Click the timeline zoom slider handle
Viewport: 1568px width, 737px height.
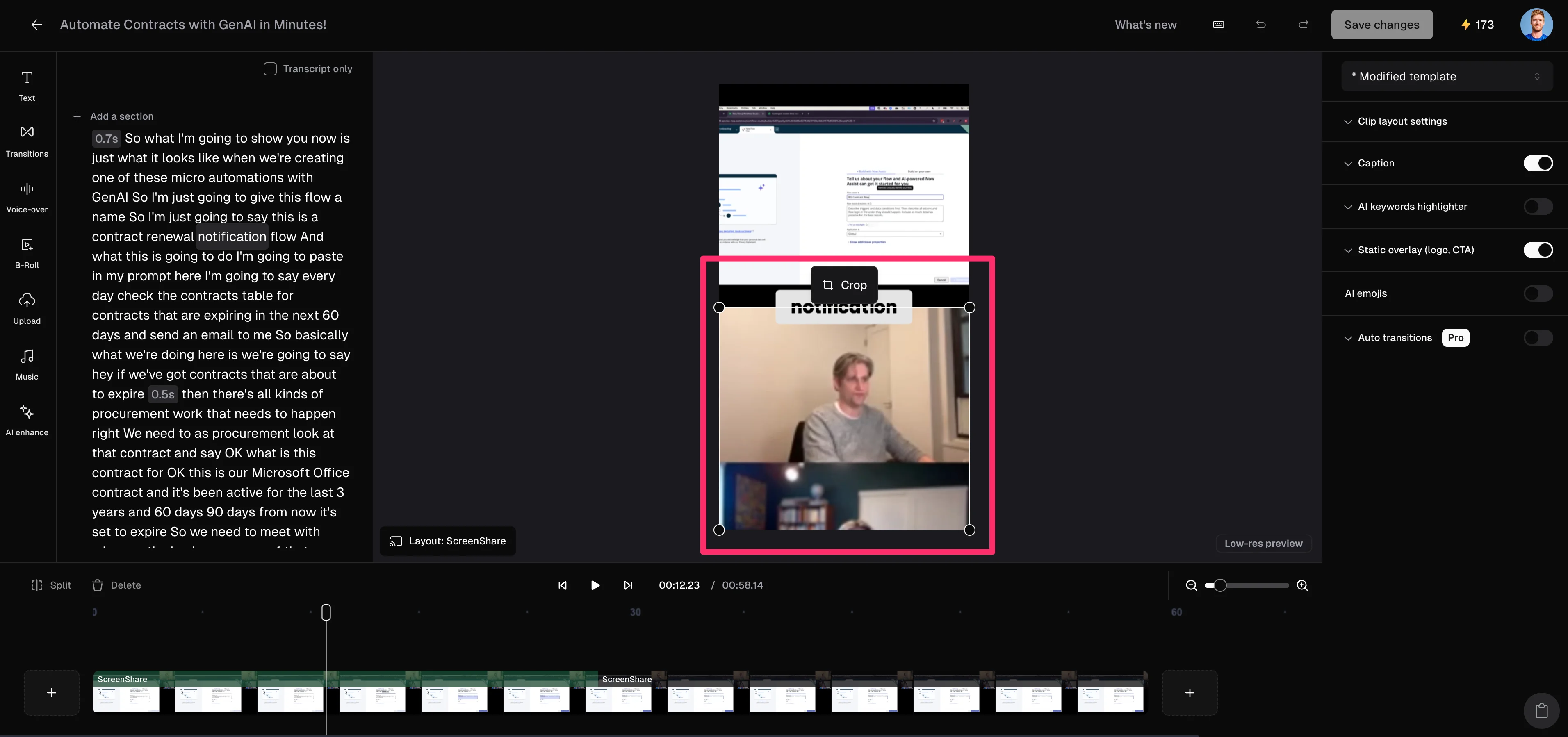point(1220,585)
